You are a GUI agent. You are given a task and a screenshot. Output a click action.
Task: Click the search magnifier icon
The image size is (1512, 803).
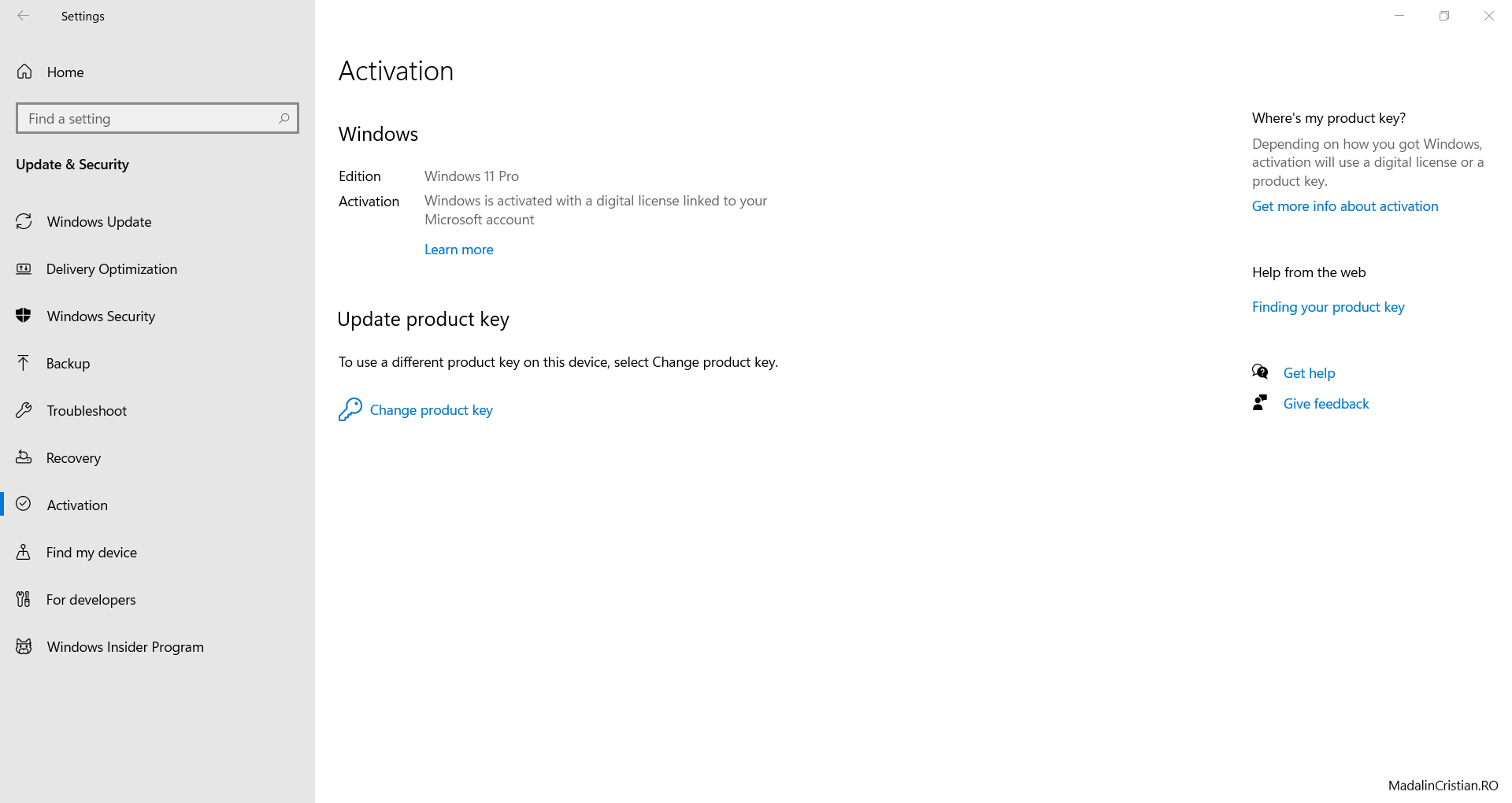[284, 118]
